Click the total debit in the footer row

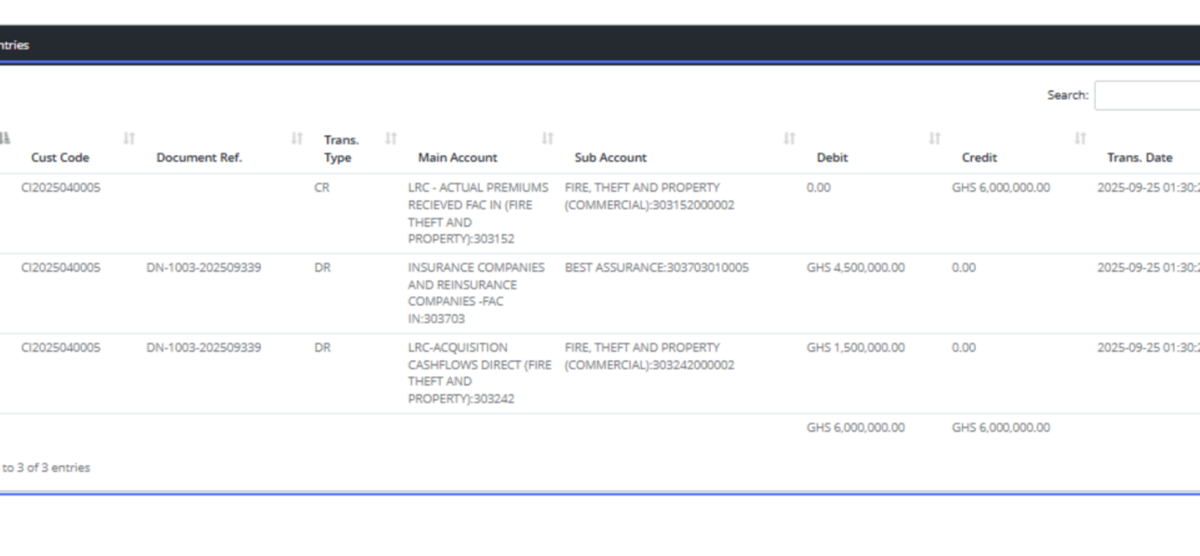pyautogui.click(x=855, y=428)
